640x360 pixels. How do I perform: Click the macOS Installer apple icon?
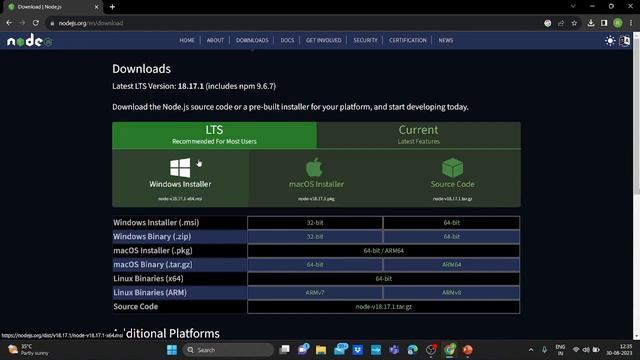pyautogui.click(x=314, y=167)
